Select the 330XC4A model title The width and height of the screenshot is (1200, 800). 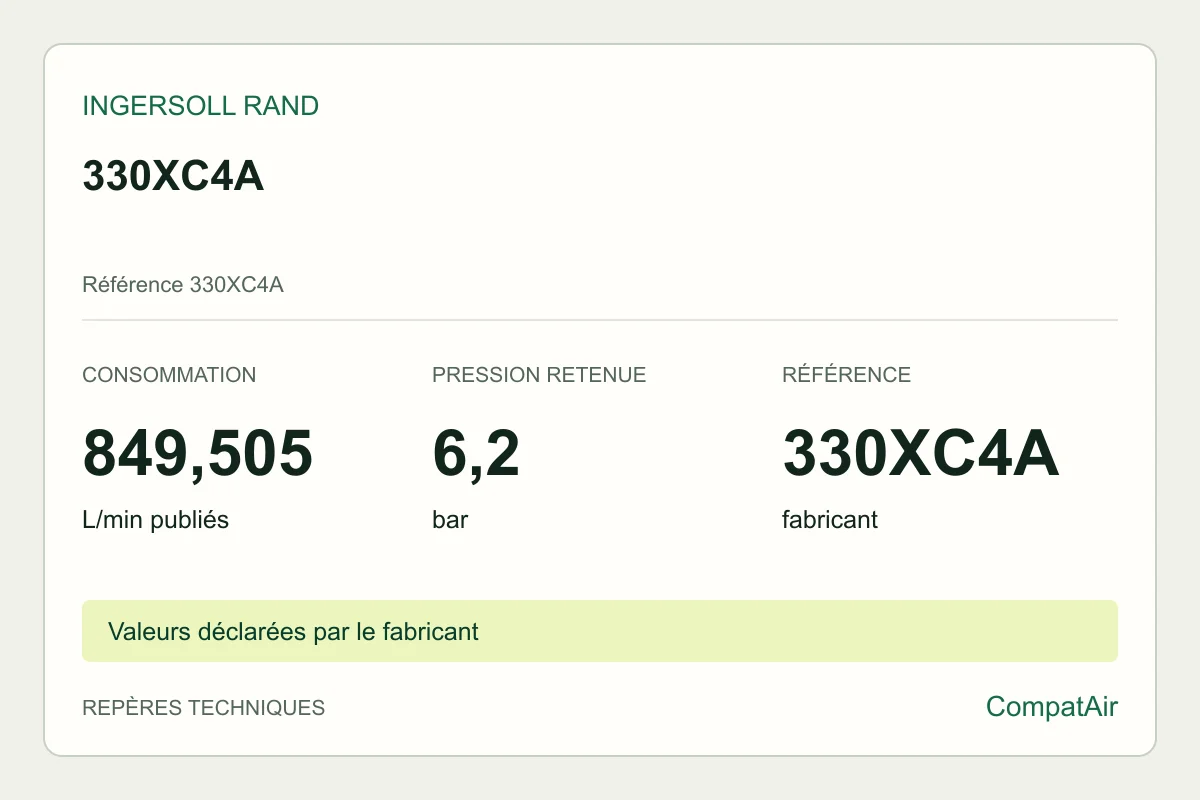click(173, 176)
